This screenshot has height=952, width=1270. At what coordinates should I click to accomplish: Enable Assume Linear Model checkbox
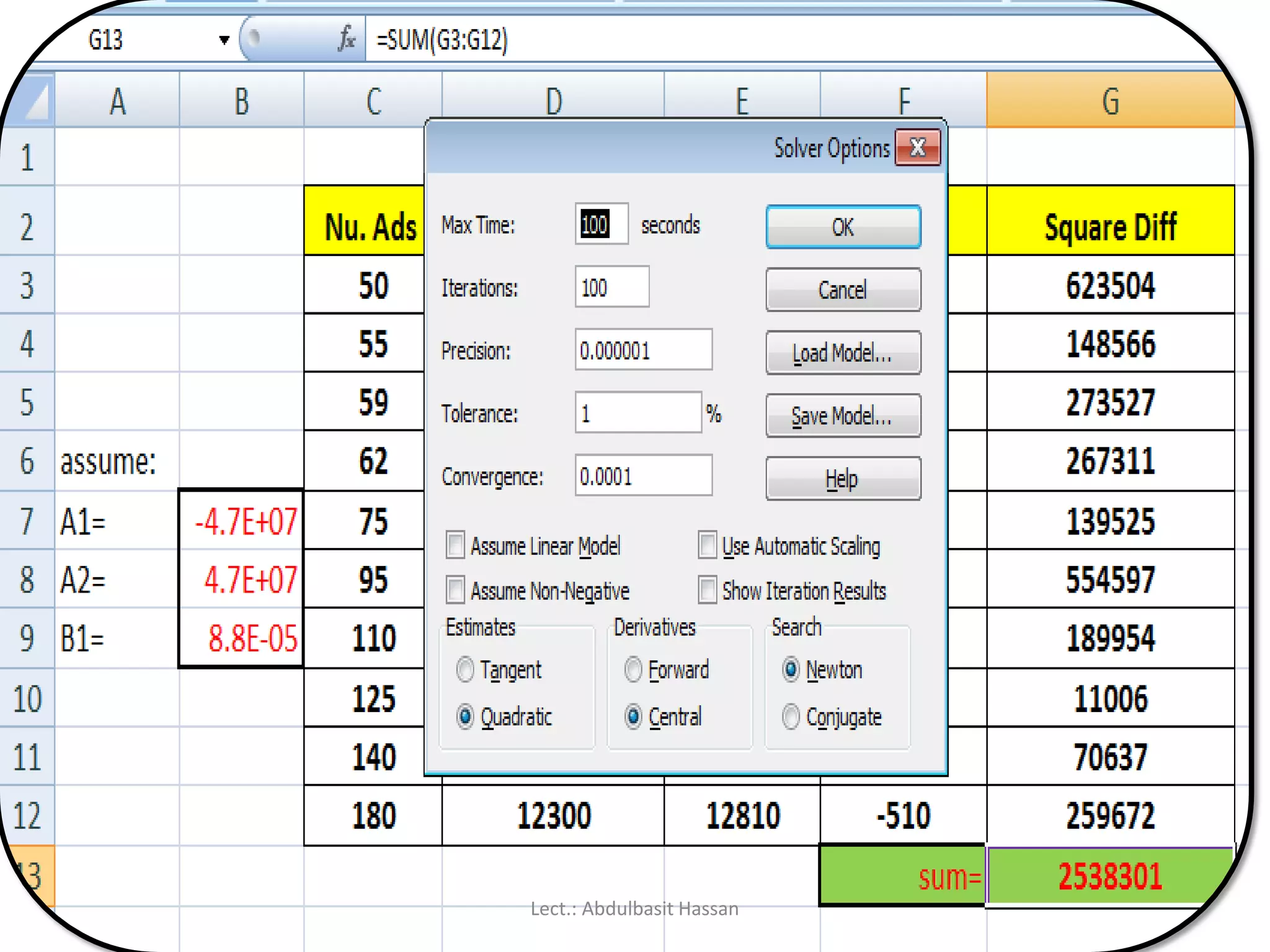(x=456, y=545)
